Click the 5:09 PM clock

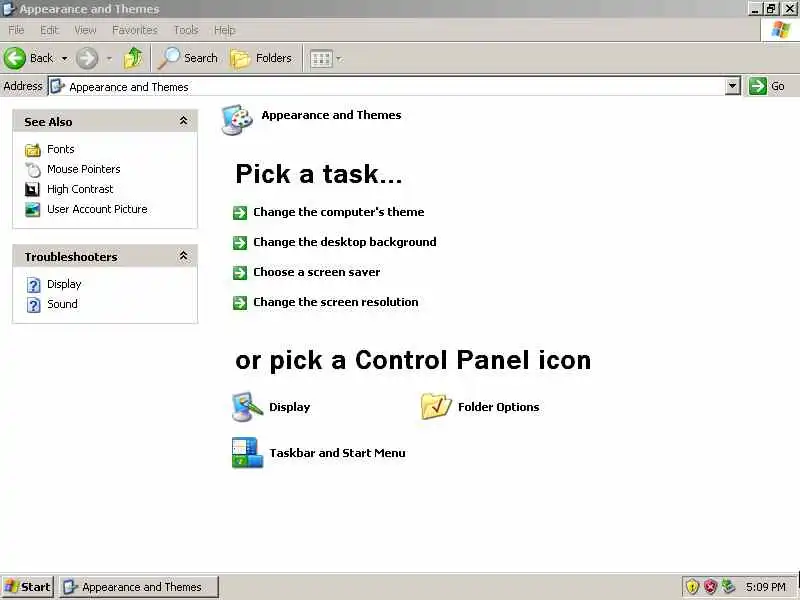coord(765,587)
